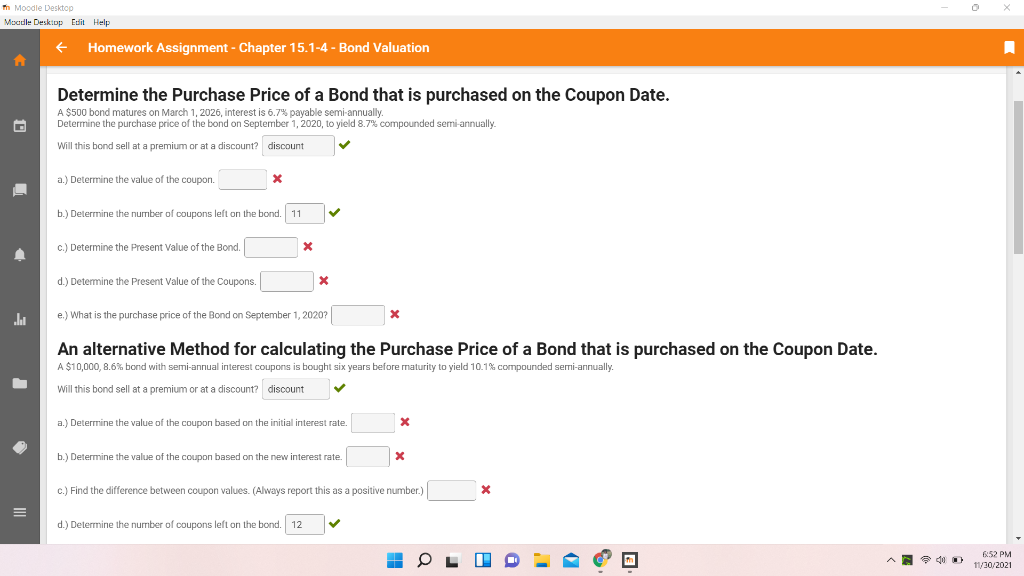Open File Explorer from the taskbar

541,560
